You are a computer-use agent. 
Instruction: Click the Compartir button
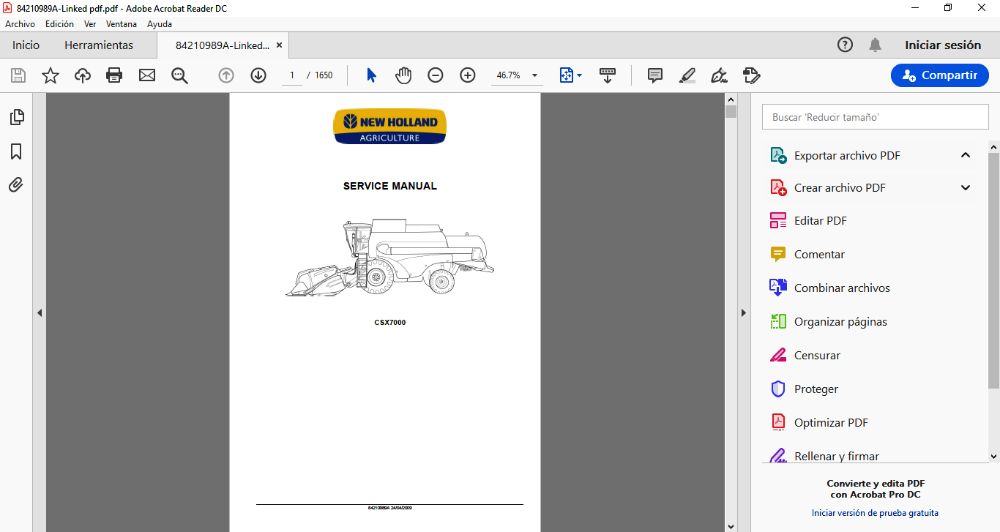pos(939,75)
